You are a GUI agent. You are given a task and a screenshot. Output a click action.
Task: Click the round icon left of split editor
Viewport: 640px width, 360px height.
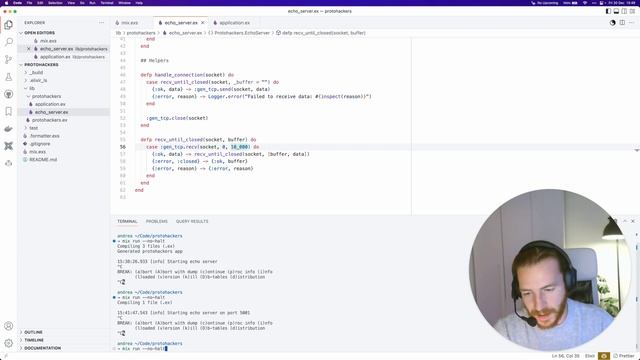point(612,23)
